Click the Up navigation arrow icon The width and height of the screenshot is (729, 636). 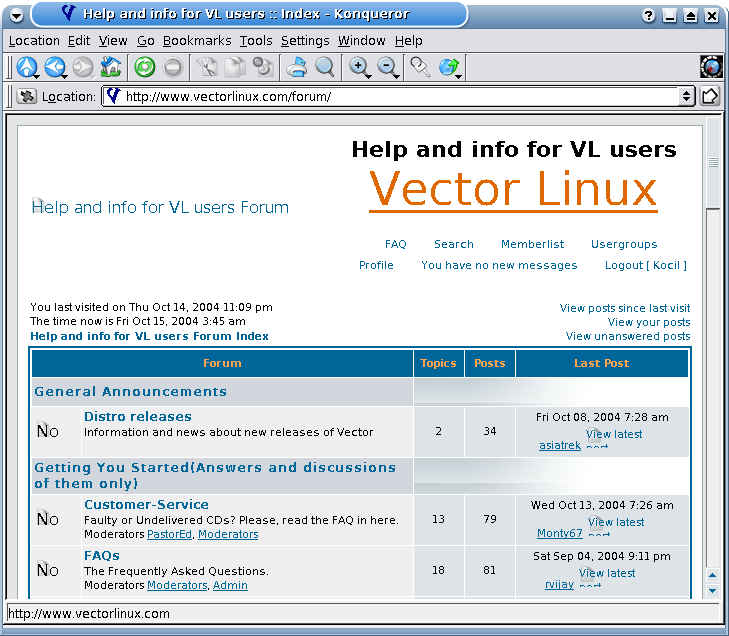tap(26, 67)
